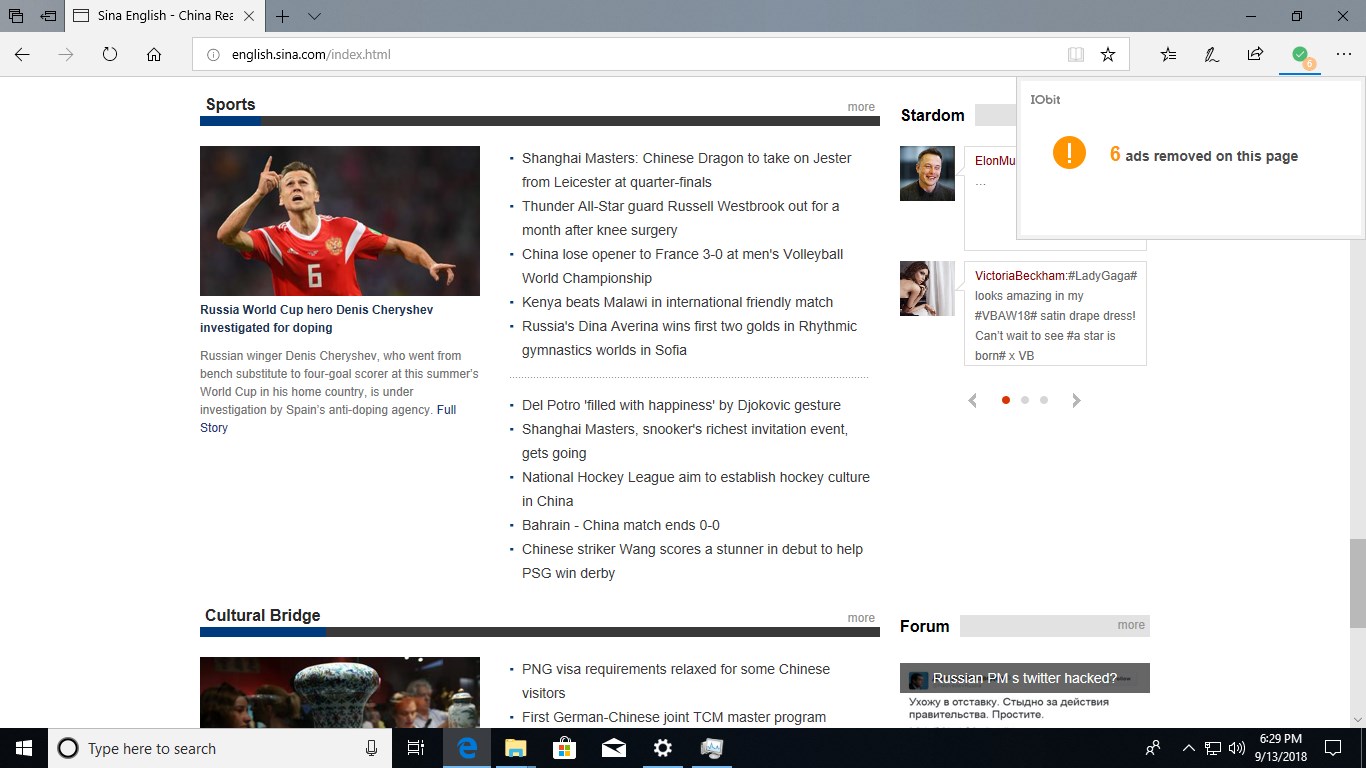Open the Windows Start menu
Image resolution: width=1366 pixels, height=768 pixels.
(24, 748)
